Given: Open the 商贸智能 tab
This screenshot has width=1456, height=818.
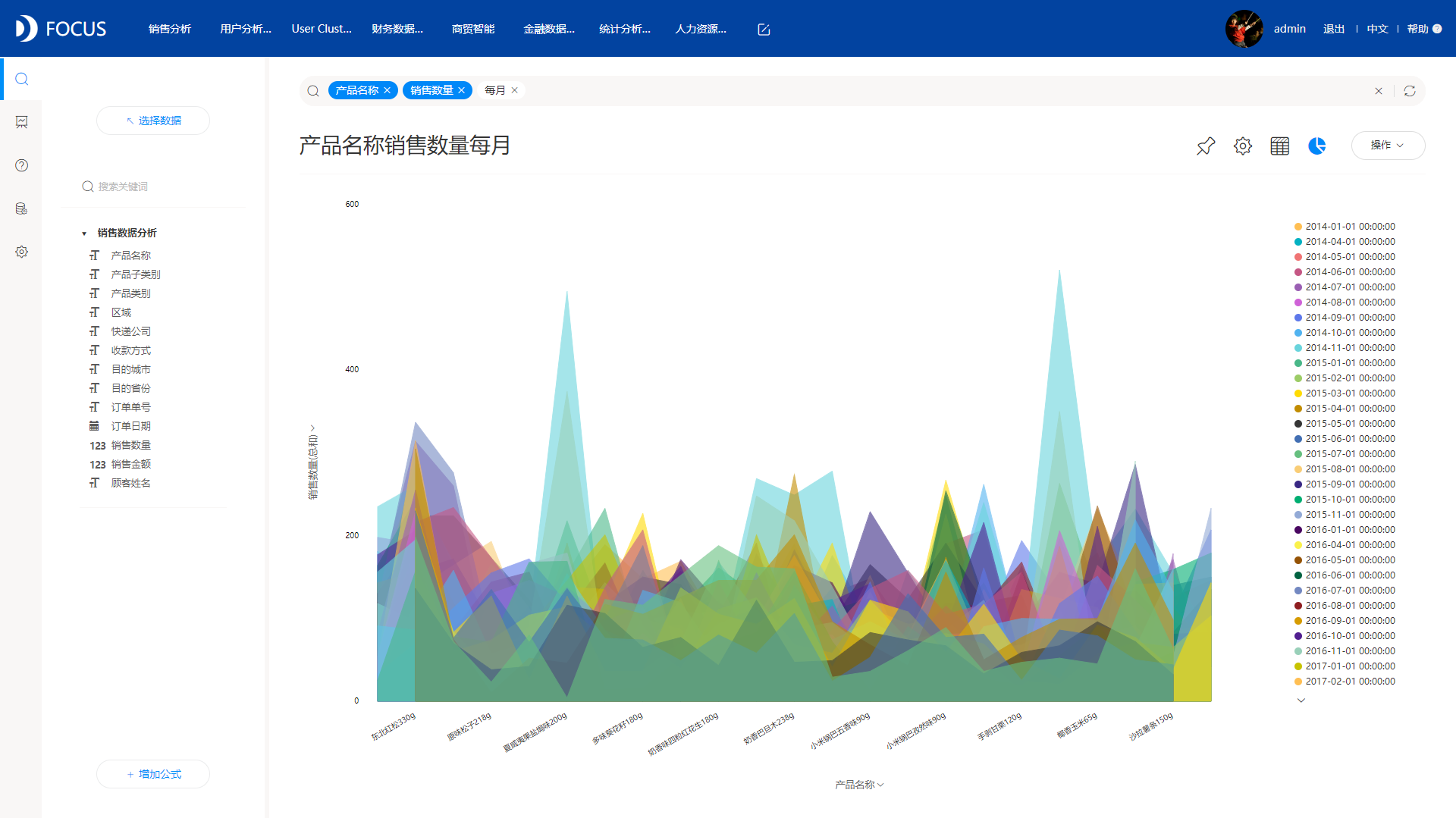Looking at the screenshot, I should (473, 29).
